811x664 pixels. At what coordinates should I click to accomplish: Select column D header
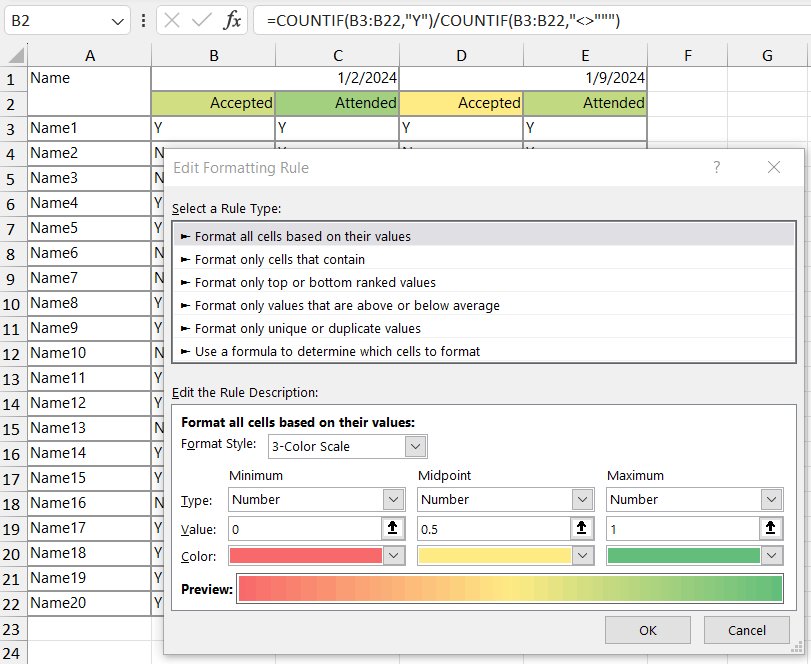coord(461,55)
